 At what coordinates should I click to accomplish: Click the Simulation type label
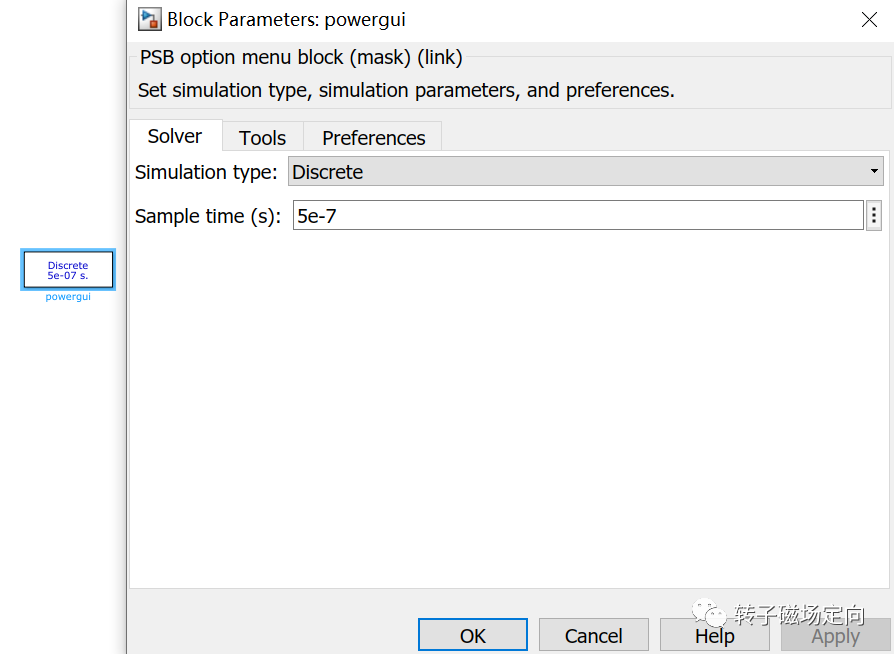(206, 172)
